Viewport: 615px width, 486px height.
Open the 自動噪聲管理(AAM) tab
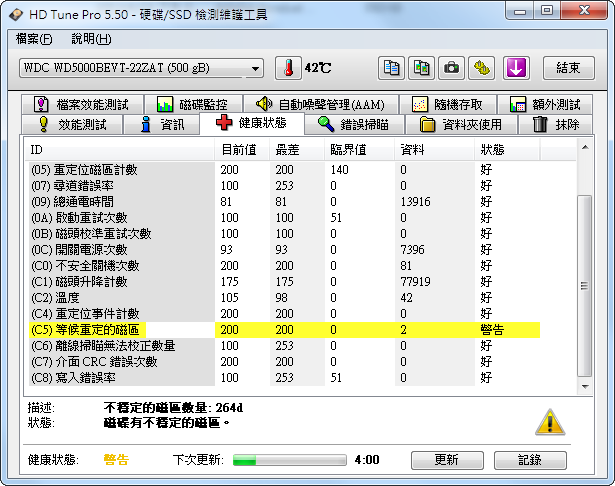pyautogui.click(x=321, y=104)
